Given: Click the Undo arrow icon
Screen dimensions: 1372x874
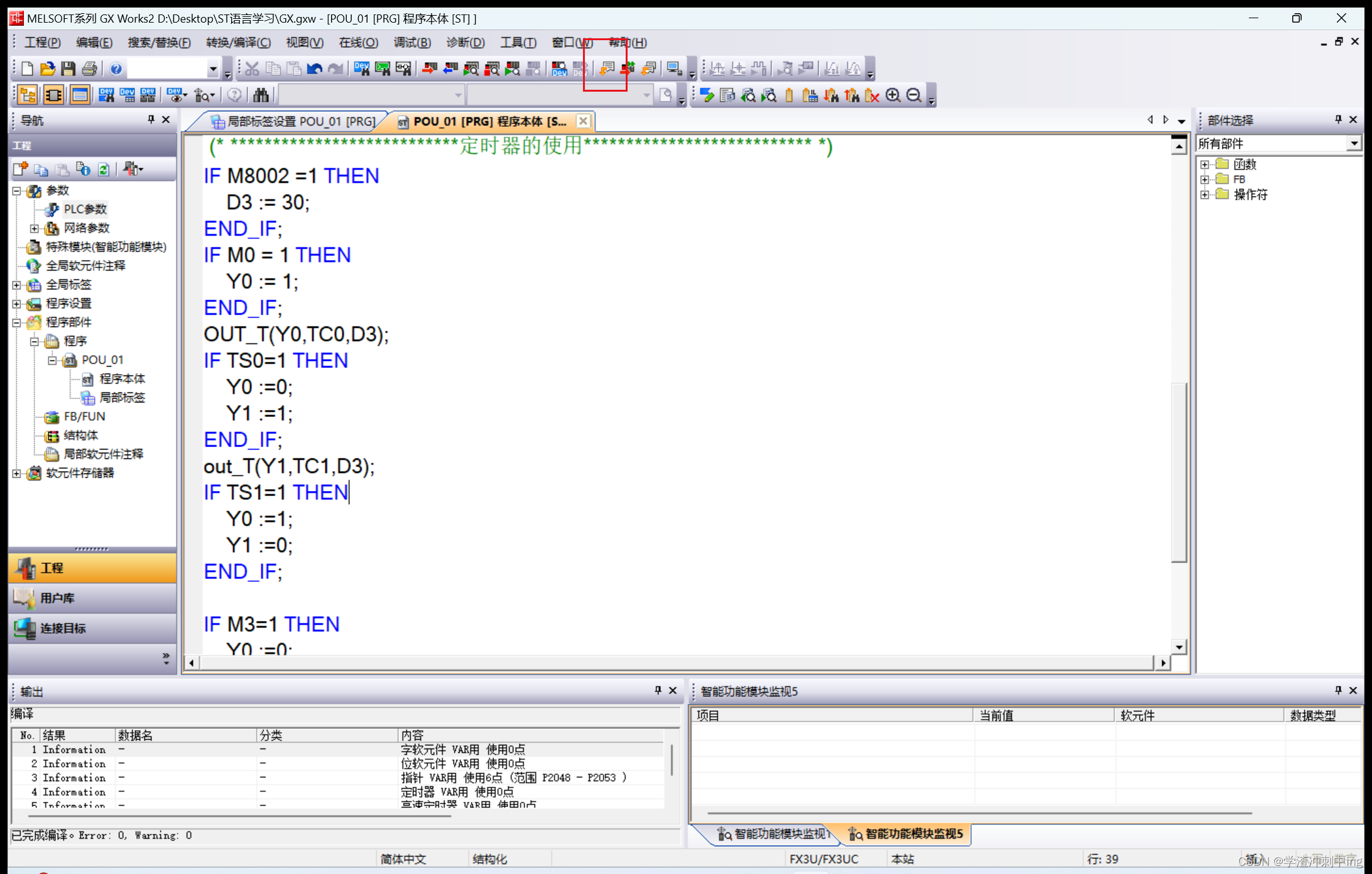Looking at the screenshot, I should click(314, 68).
